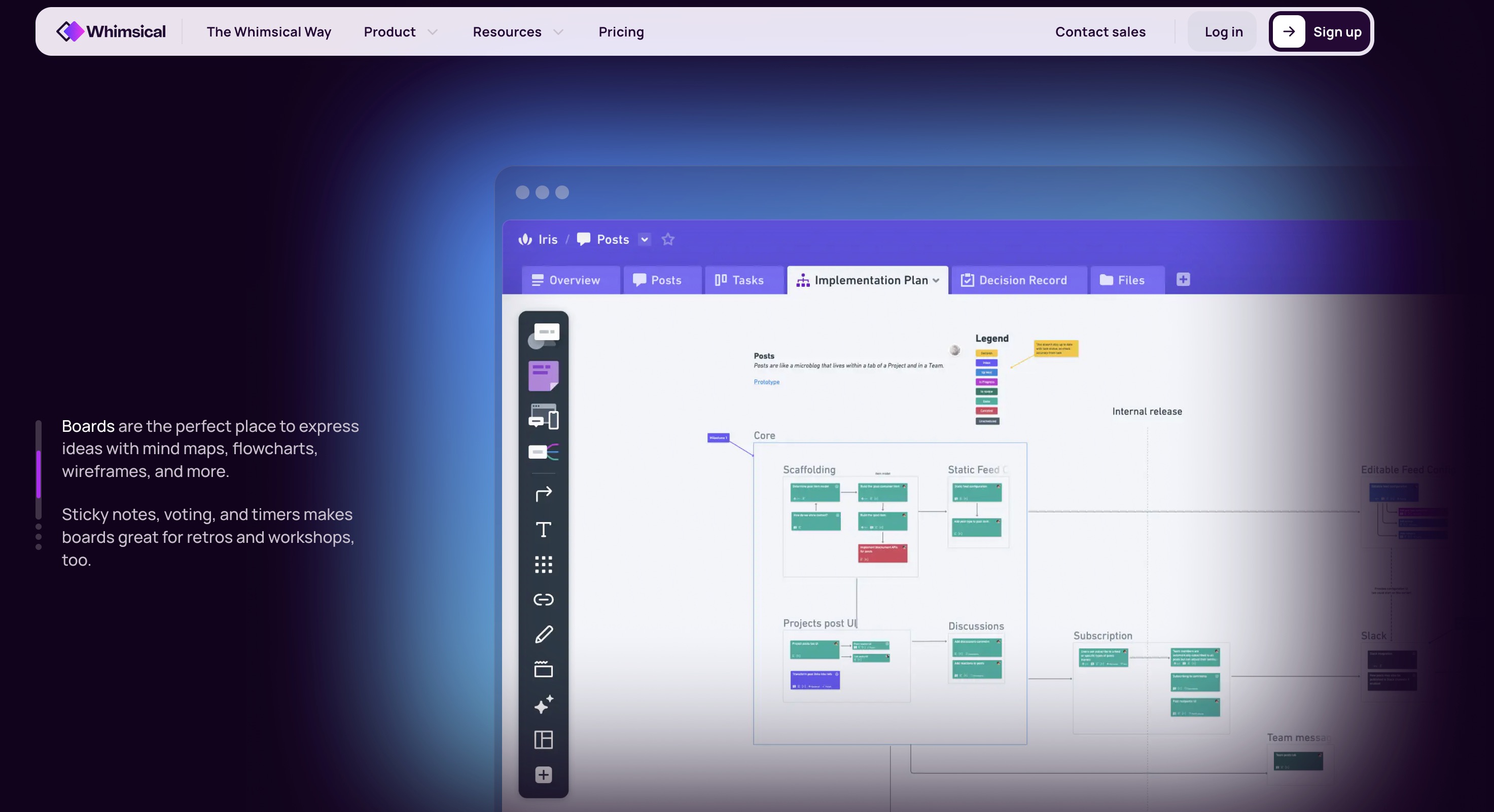
Task: Switch to the Decision Record tab
Action: 1019,280
